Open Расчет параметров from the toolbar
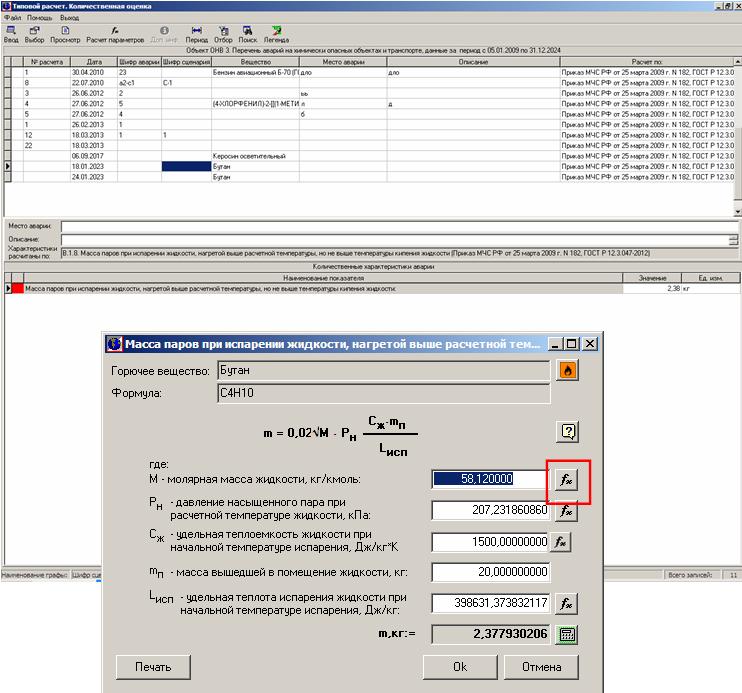 click(115, 34)
